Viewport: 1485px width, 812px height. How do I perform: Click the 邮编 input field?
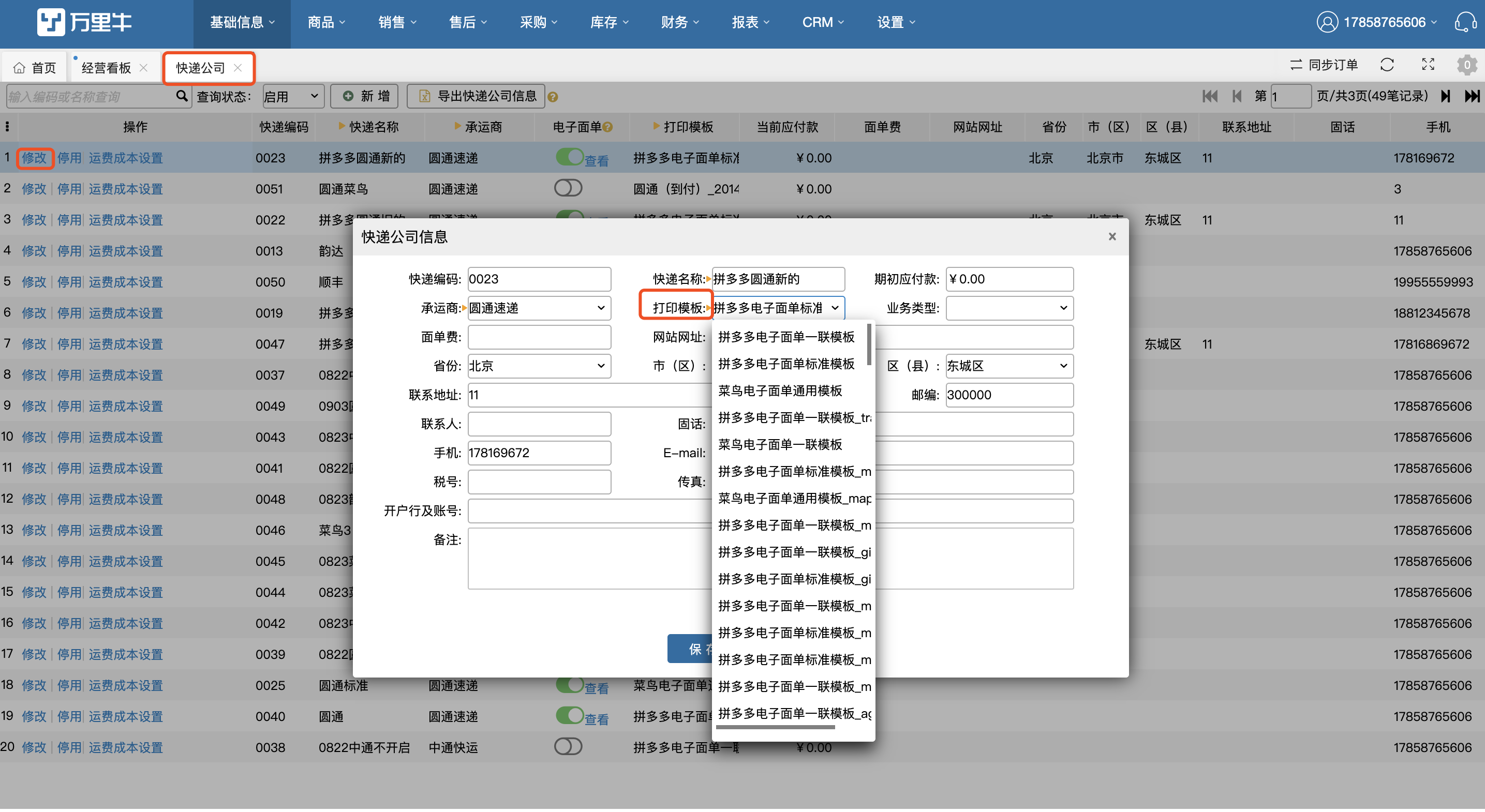[1009, 395]
